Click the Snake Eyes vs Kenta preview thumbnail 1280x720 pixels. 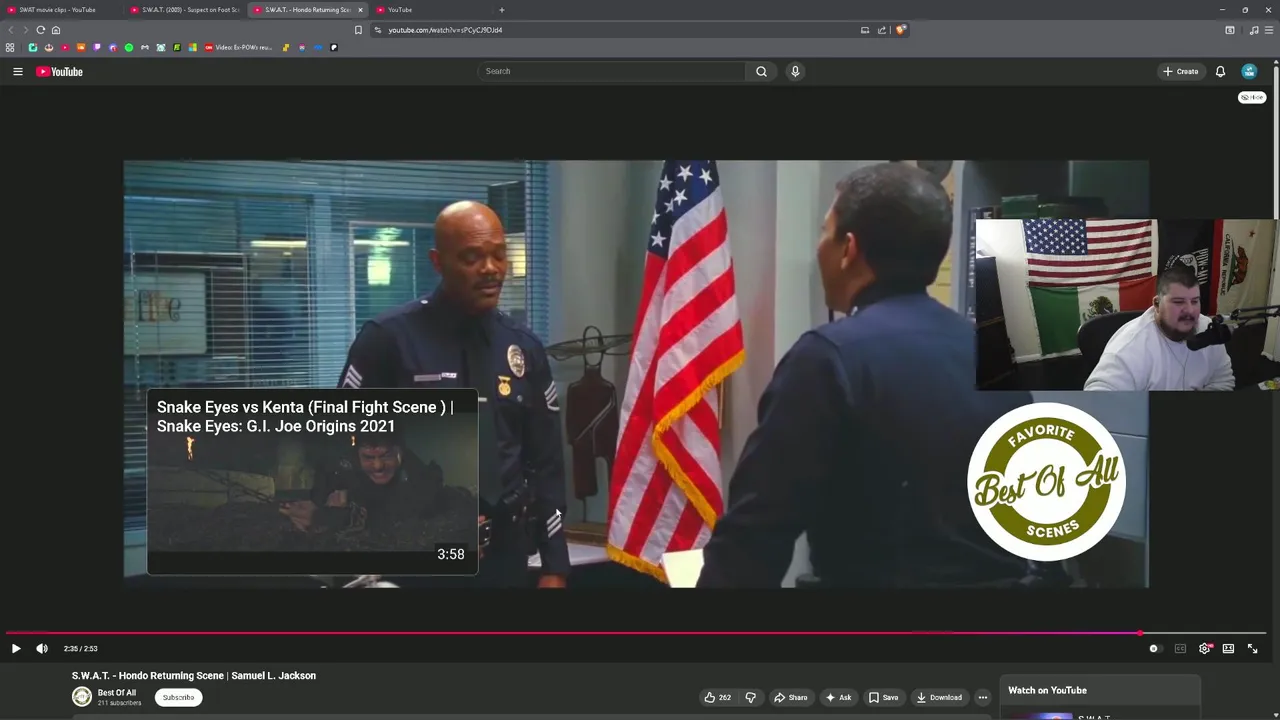click(312, 483)
